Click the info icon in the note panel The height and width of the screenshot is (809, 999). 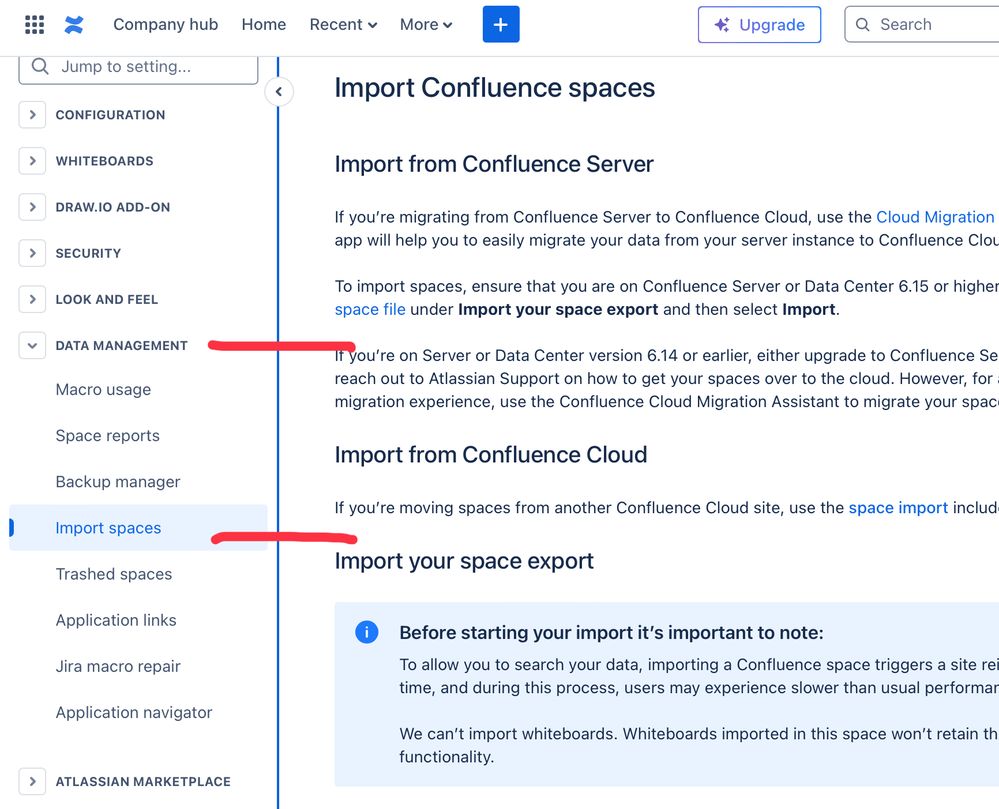pyautogui.click(x=366, y=632)
